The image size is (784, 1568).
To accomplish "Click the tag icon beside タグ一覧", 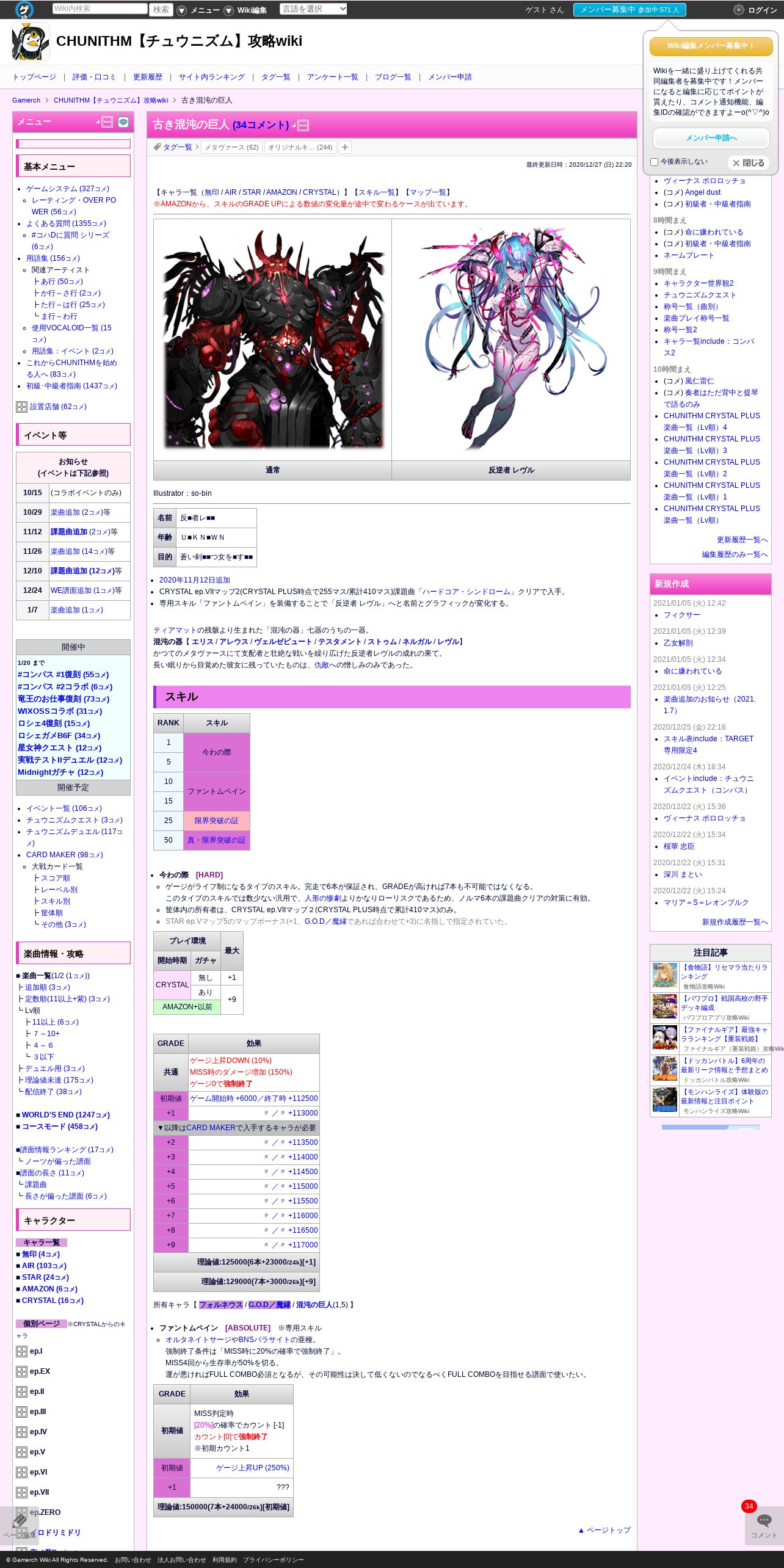I will pyautogui.click(x=157, y=147).
